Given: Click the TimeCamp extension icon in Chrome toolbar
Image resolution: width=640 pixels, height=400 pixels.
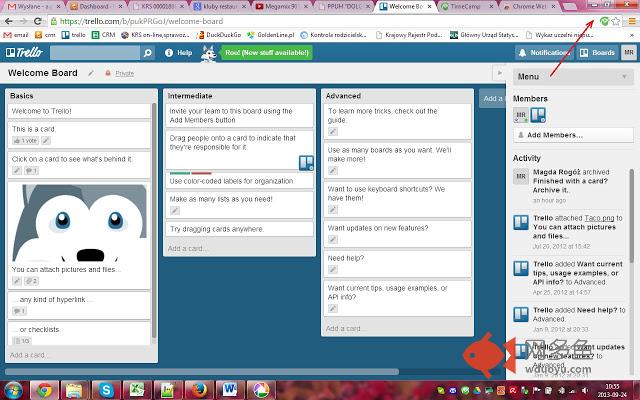Looking at the screenshot, I should 605,20.
